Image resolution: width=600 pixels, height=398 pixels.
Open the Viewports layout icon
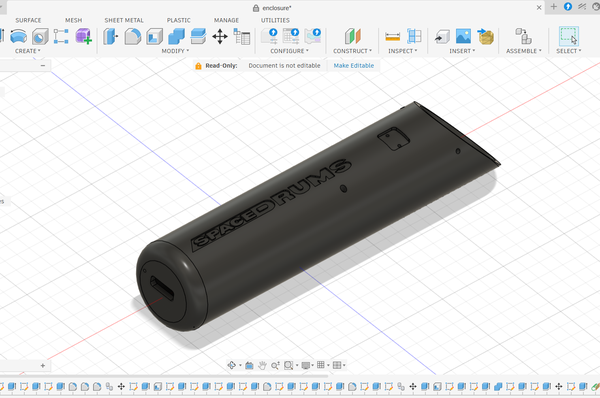pyautogui.click(x=337, y=365)
